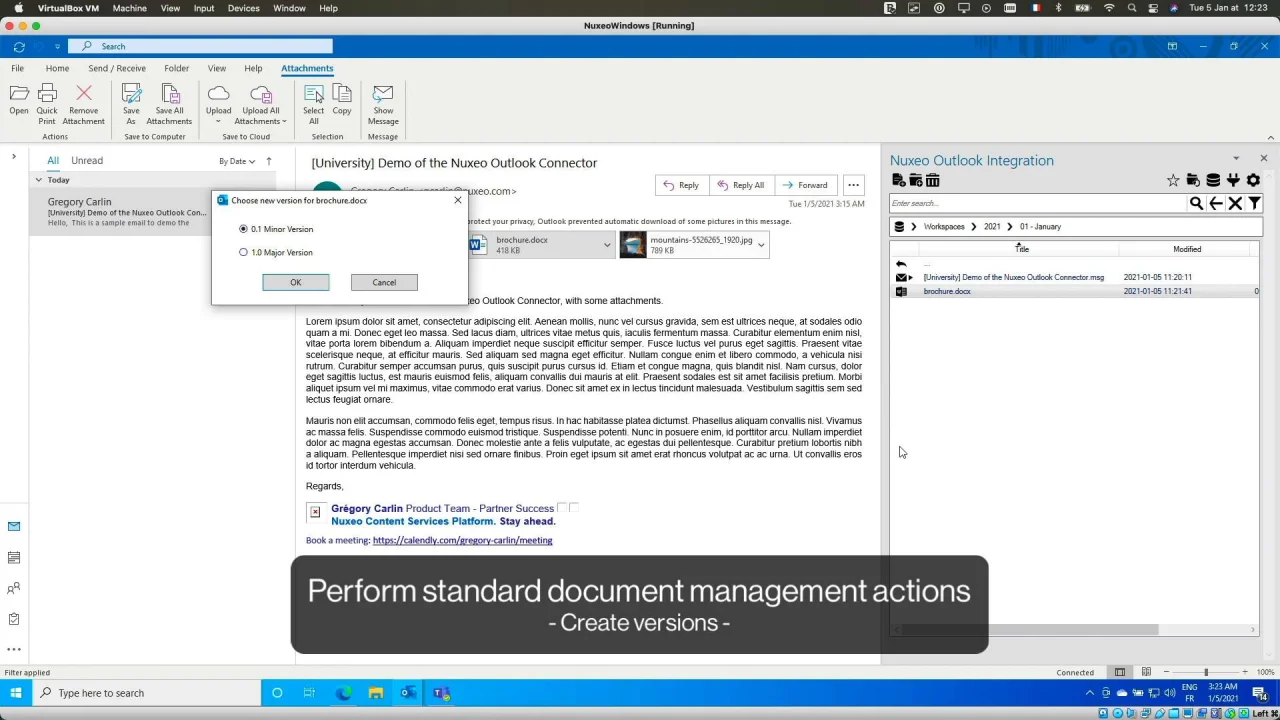Expand the folder pane chevron
Viewport: 1280px width, 720px height.
[x=14, y=156]
